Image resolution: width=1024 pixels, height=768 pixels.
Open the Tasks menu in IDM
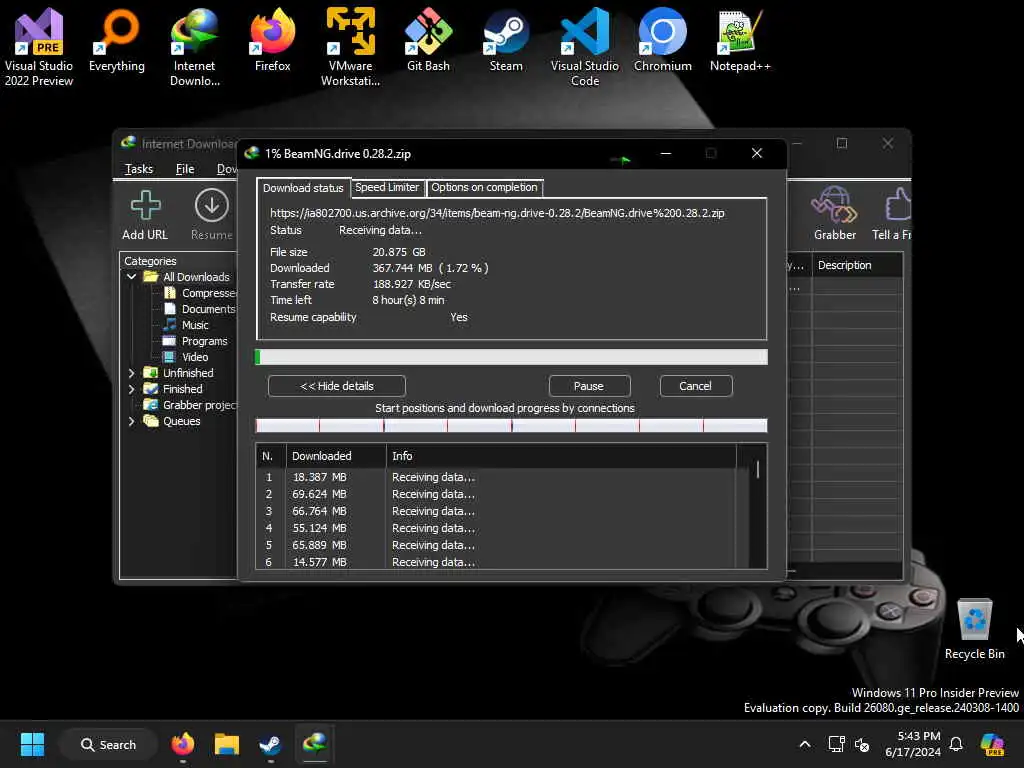coord(138,169)
